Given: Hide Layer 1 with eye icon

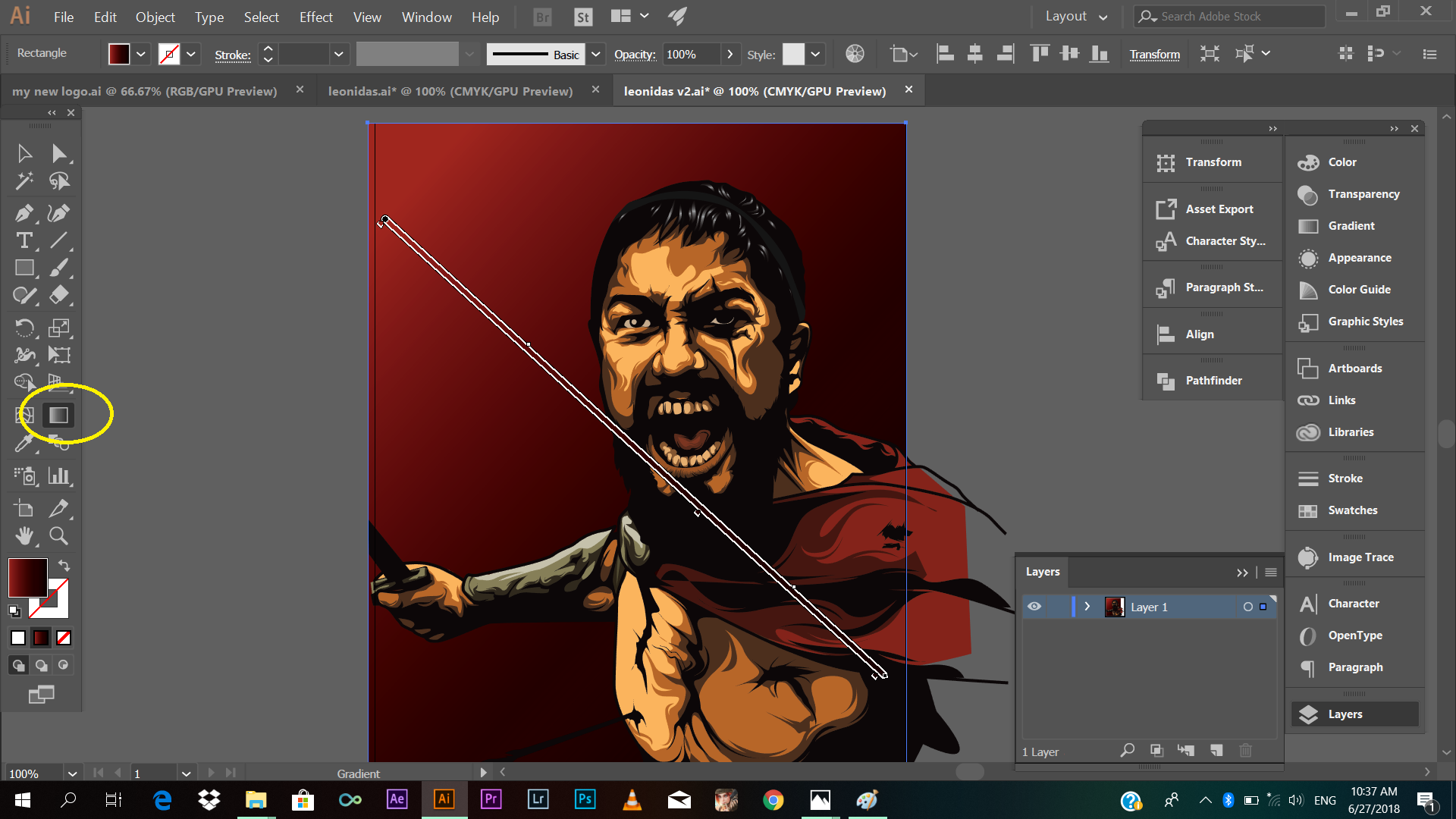Looking at the screenshot, I should [x=1034, y=607].
